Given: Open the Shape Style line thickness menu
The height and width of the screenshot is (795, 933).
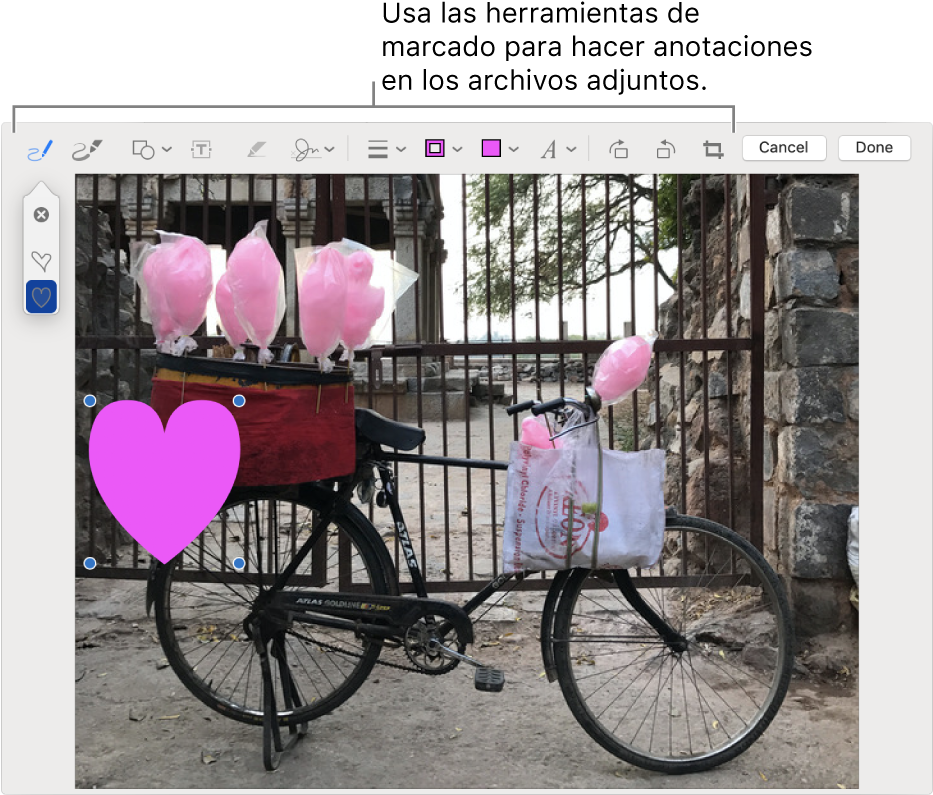Looking at the screenshot, I should (385, 150).
